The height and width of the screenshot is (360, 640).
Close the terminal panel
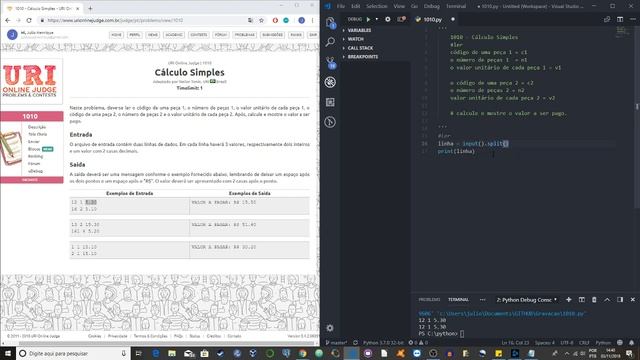[x=633, y=300]
